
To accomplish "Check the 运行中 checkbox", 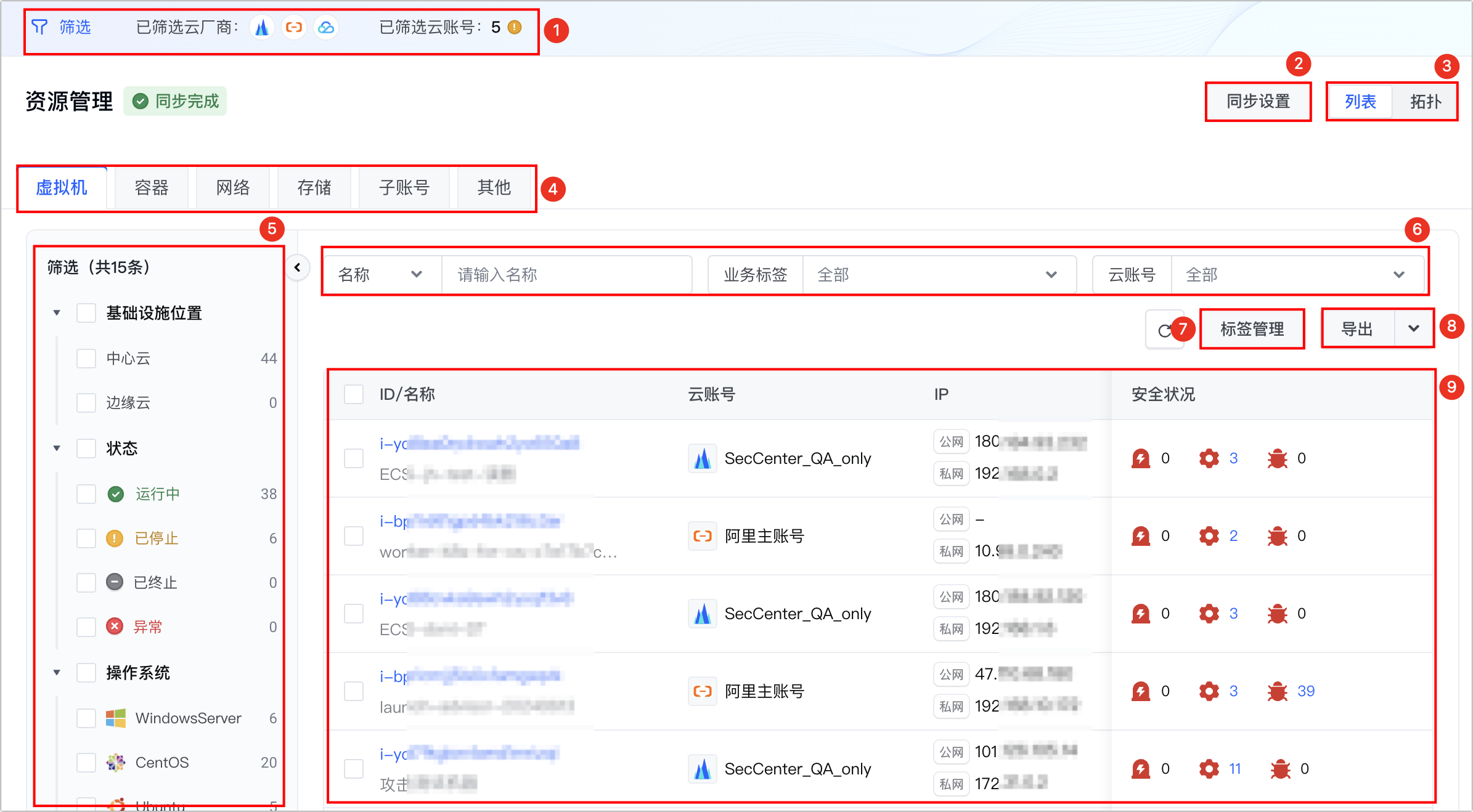I will coord(86,494).
